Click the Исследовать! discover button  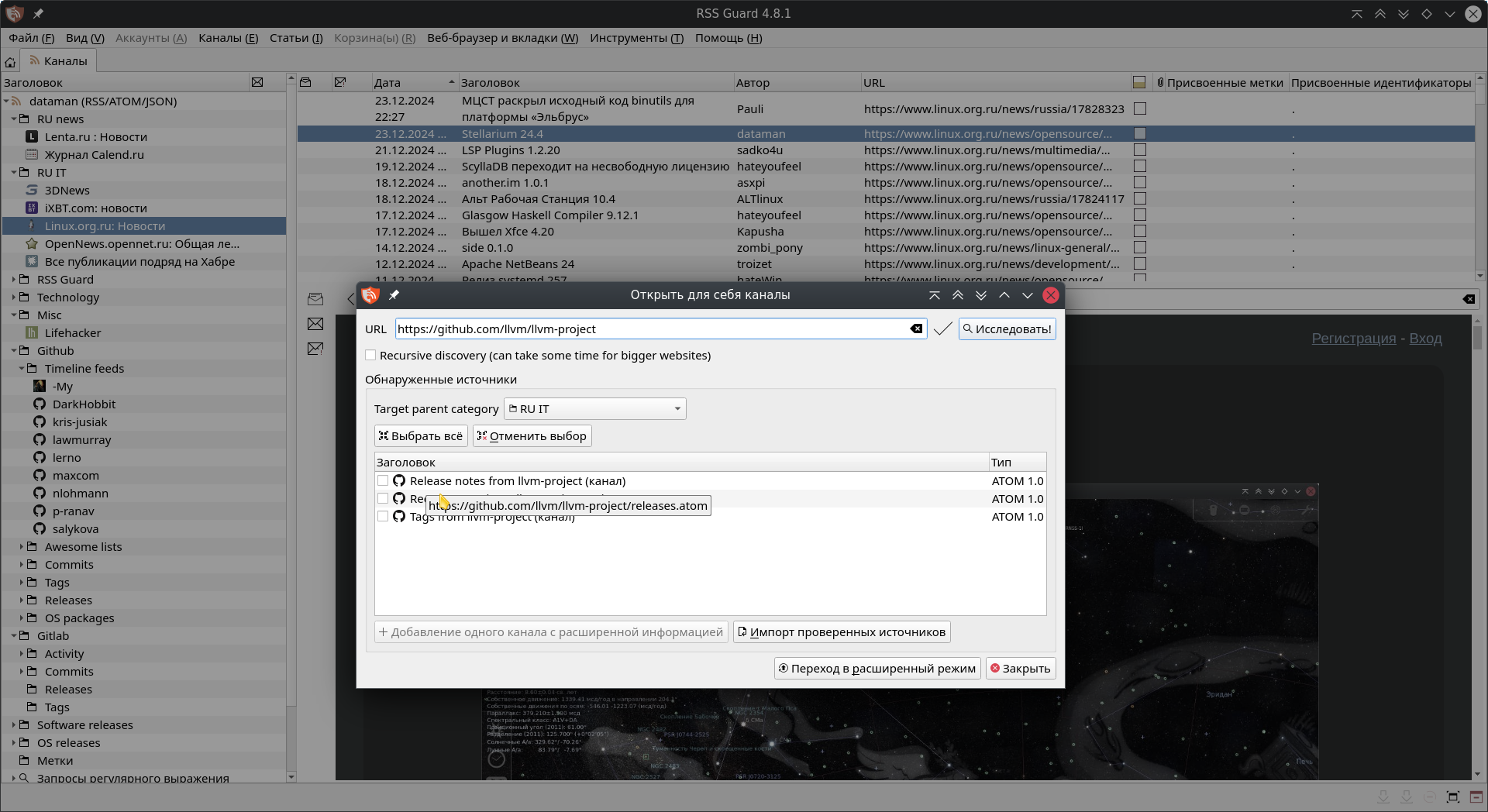coord(1007,329)
